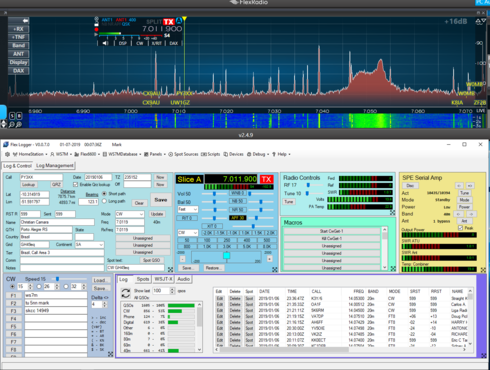Click the B button by waterfall
Viewport: 490px width, 370px height.
pos(19,116)
